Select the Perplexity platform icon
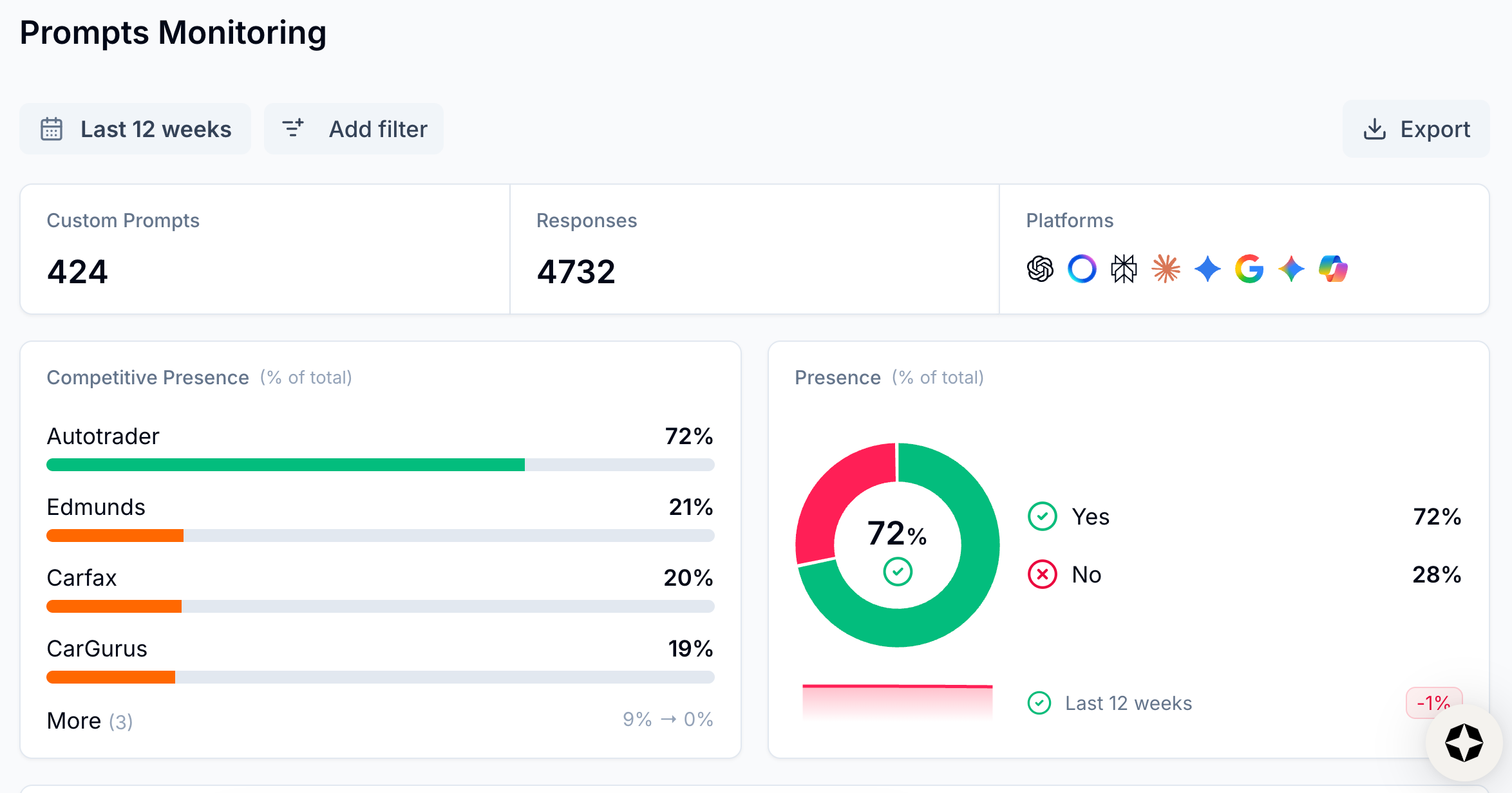 click(1124, 269)
